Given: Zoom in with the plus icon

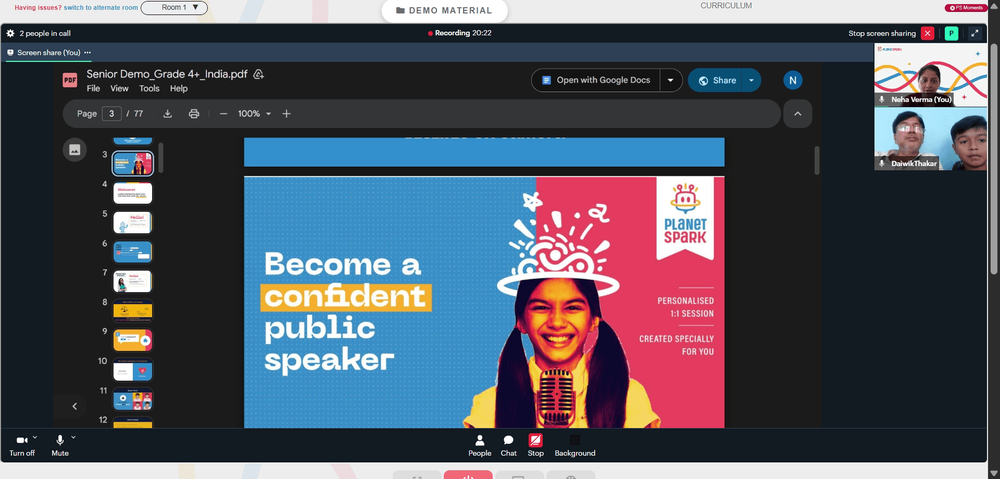Looking at the screenshot, I should pos(286,114).
